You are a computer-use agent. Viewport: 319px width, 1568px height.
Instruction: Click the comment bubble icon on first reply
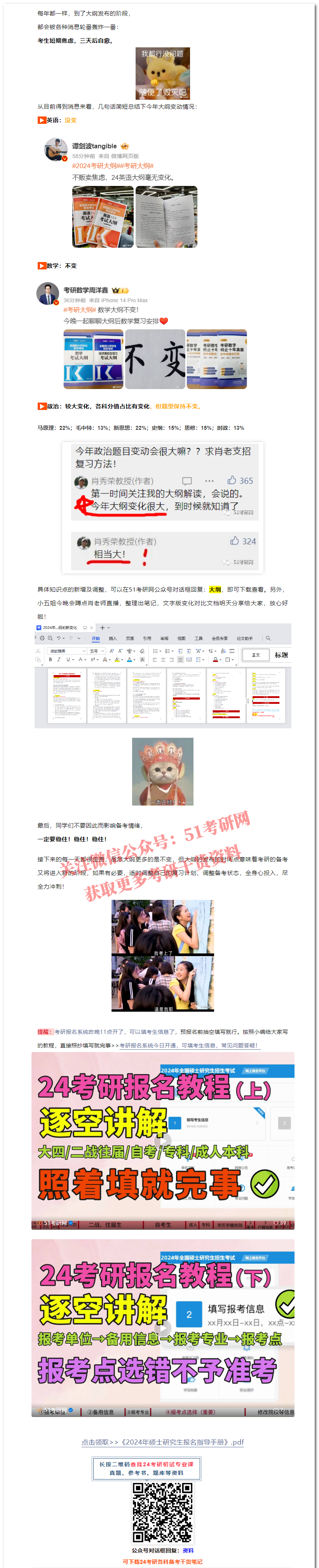pos(187,481)
